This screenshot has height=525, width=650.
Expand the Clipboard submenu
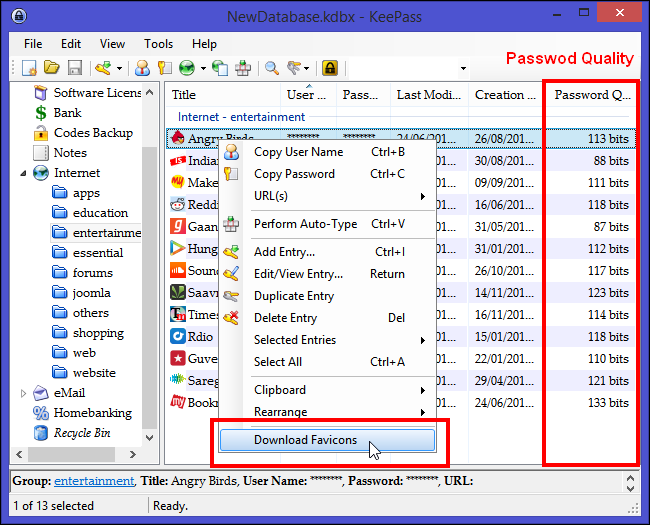tap(327, 390)
